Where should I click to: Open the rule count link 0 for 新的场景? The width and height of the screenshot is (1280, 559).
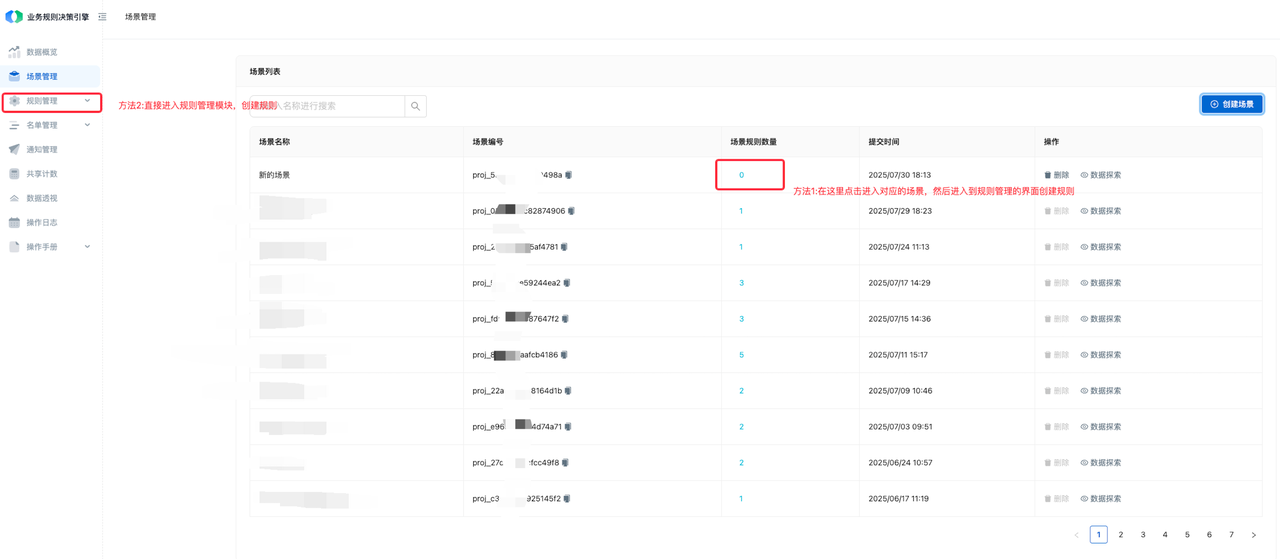coord(741,175)
